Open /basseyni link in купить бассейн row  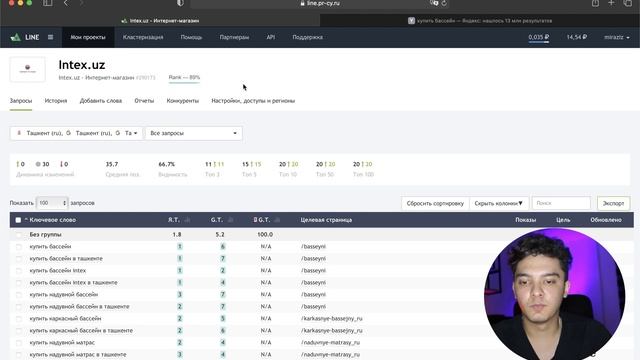pos(313,247)
